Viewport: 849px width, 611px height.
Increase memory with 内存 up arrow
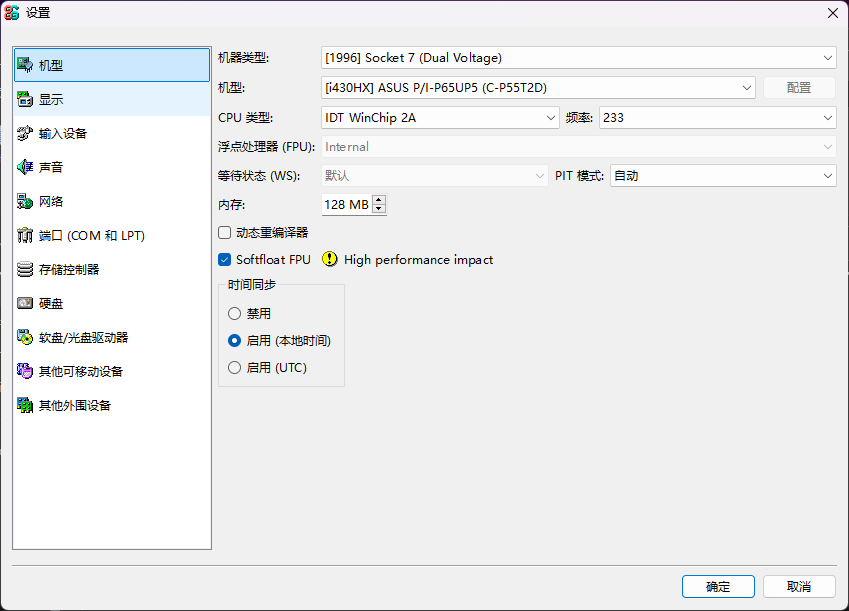(379, 200)
